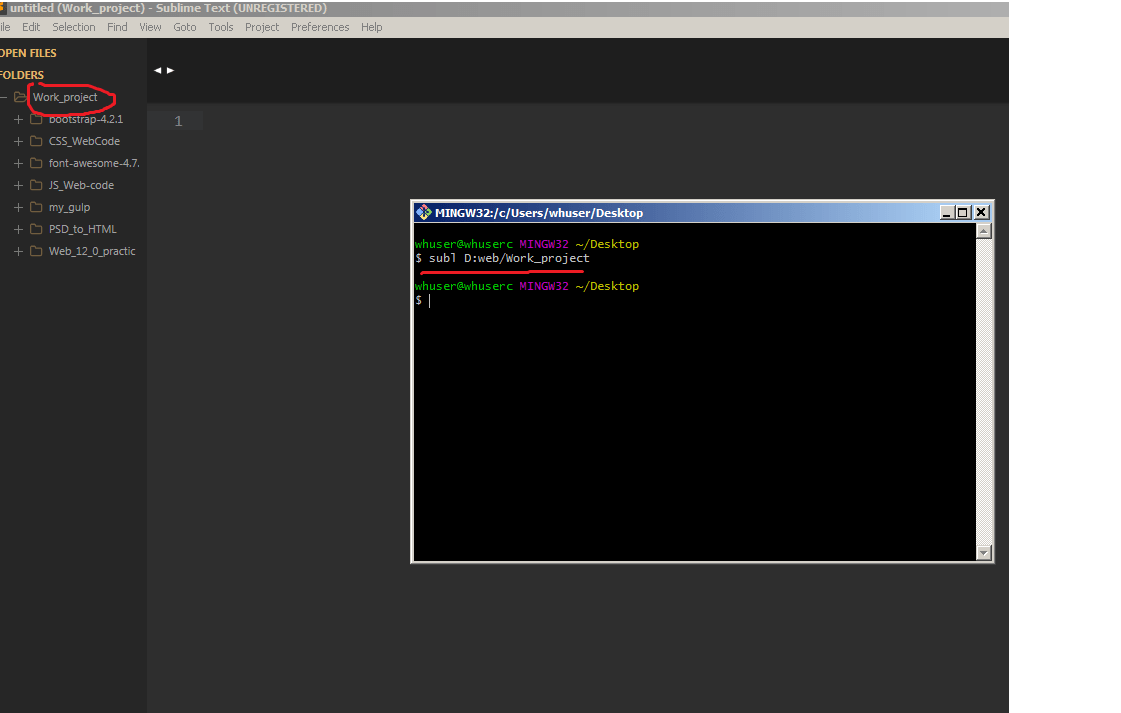Click the MINGW32 terminal title bar text
Image resolution: width=1121 pixels, height=713 pixels.
click(539, 213)
